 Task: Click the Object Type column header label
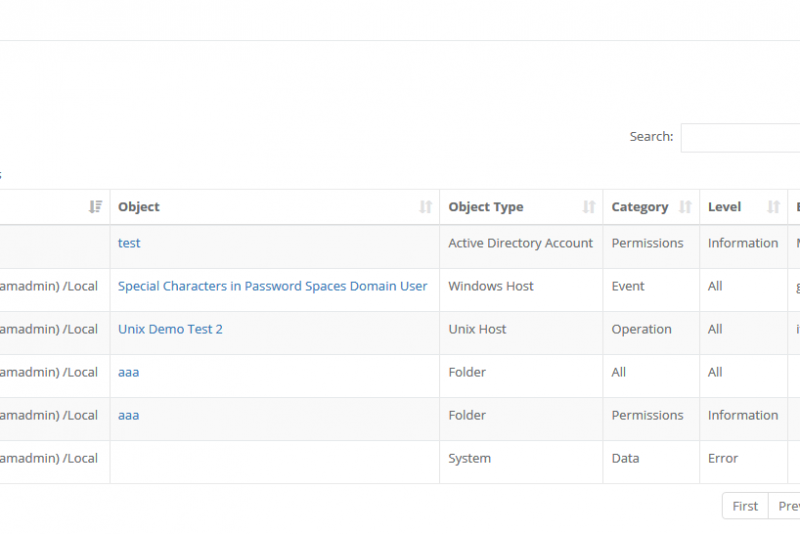485,207
